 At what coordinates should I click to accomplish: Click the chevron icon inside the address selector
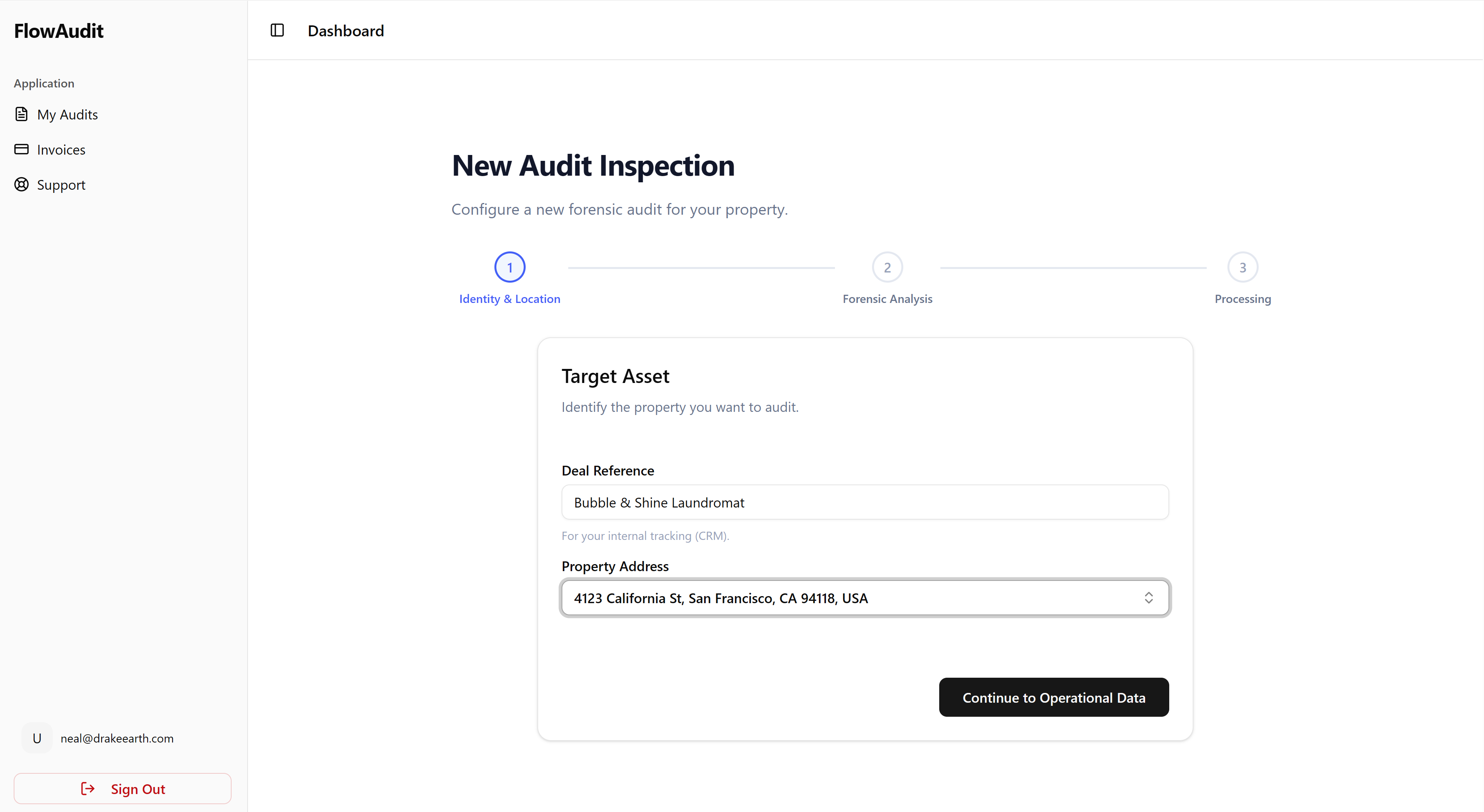coord(1149,598)
